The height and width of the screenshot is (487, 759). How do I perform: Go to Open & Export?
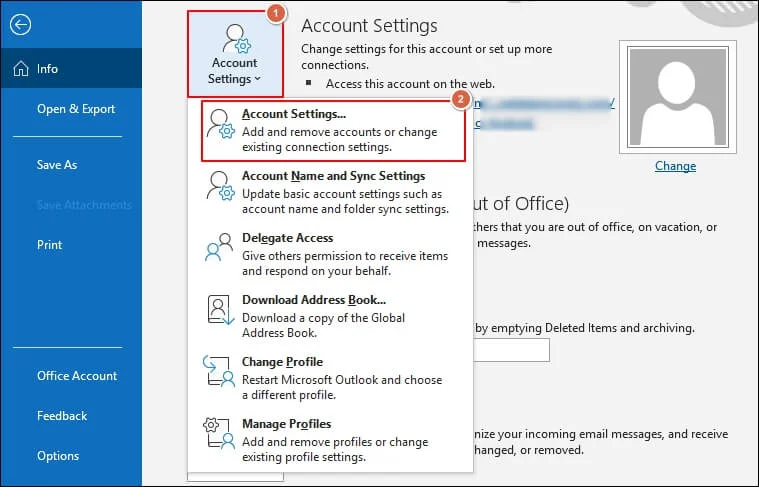(76, 109)
